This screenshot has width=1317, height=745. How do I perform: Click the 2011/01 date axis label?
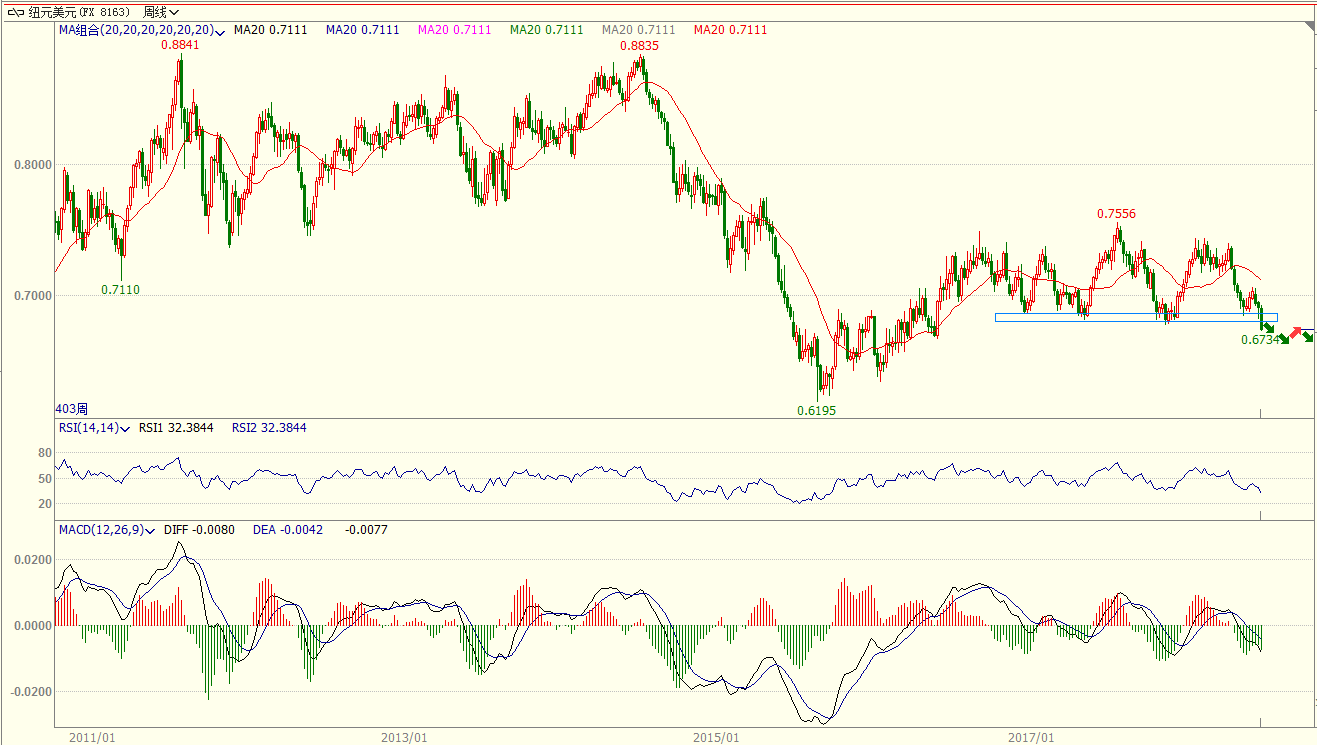[x=92, y=737]
